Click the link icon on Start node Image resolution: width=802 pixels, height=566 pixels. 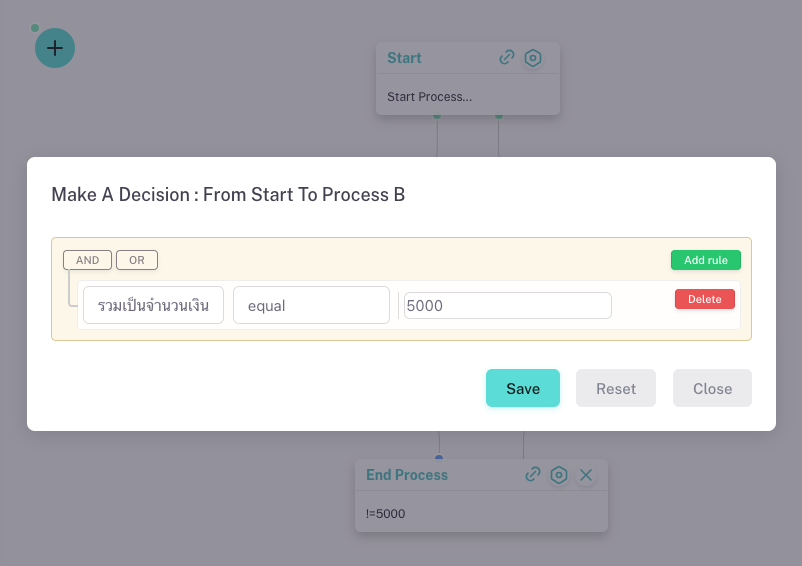click(x=507, y=58)
